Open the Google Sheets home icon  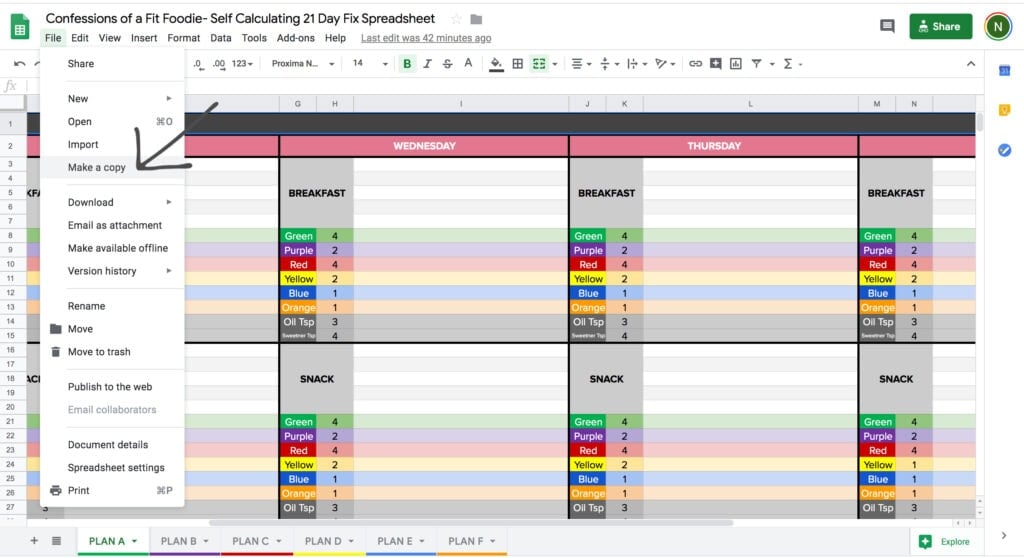tap(20, 27)
